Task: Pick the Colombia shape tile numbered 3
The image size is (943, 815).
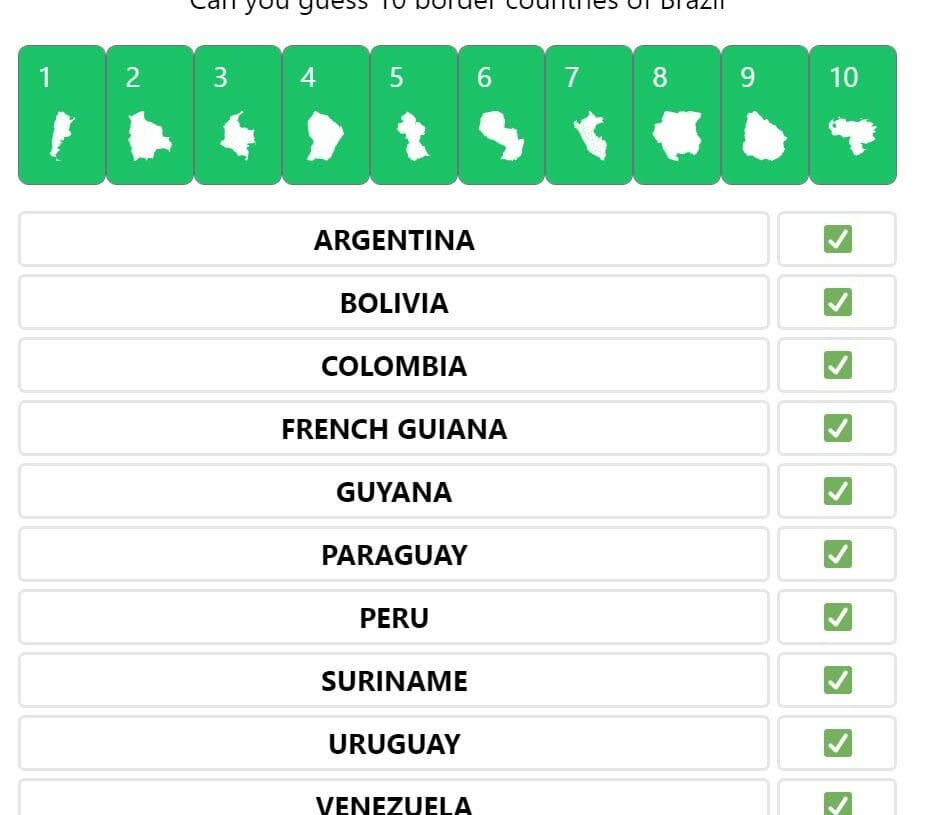Action: tap(238, 115)
